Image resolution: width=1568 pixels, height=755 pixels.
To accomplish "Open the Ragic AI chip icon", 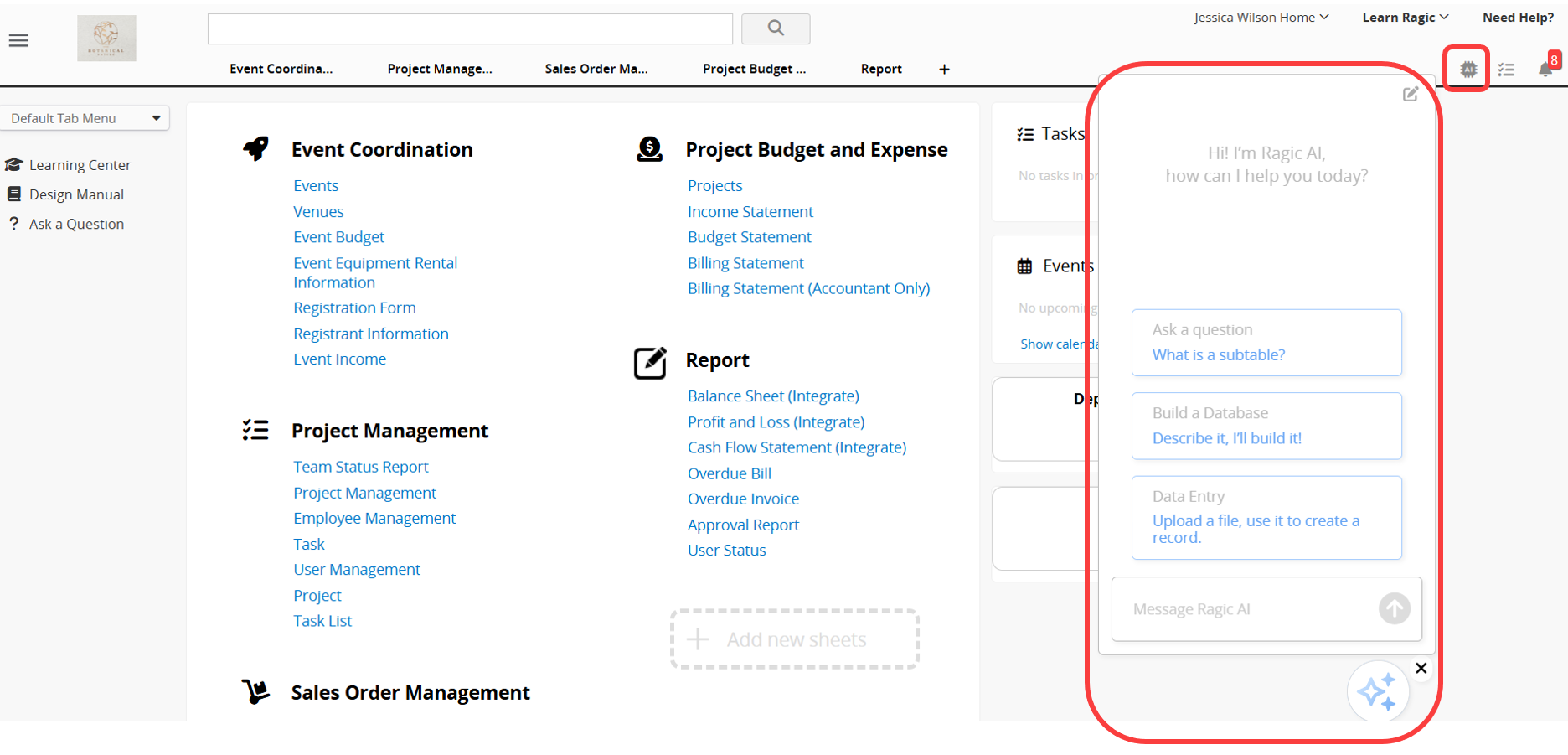I will tap(1467, 70).
